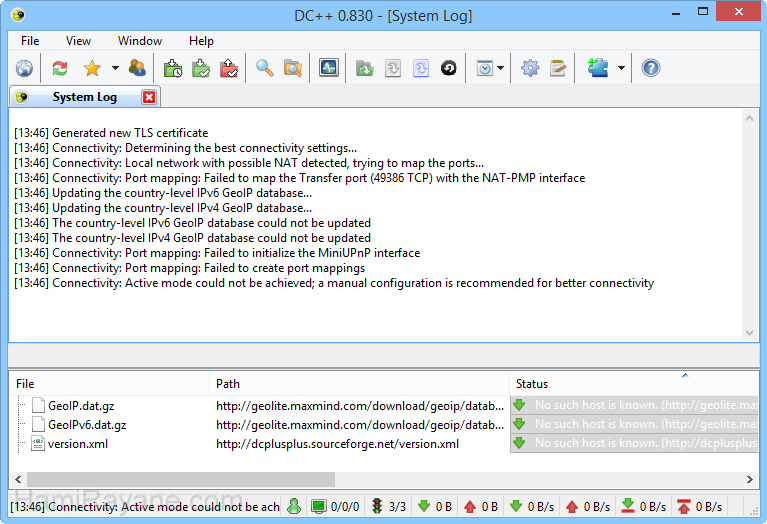This screenshot has width=767, height=524.
Task: Click the log's scroll down arrow
Action: click(x=749, y=333)
